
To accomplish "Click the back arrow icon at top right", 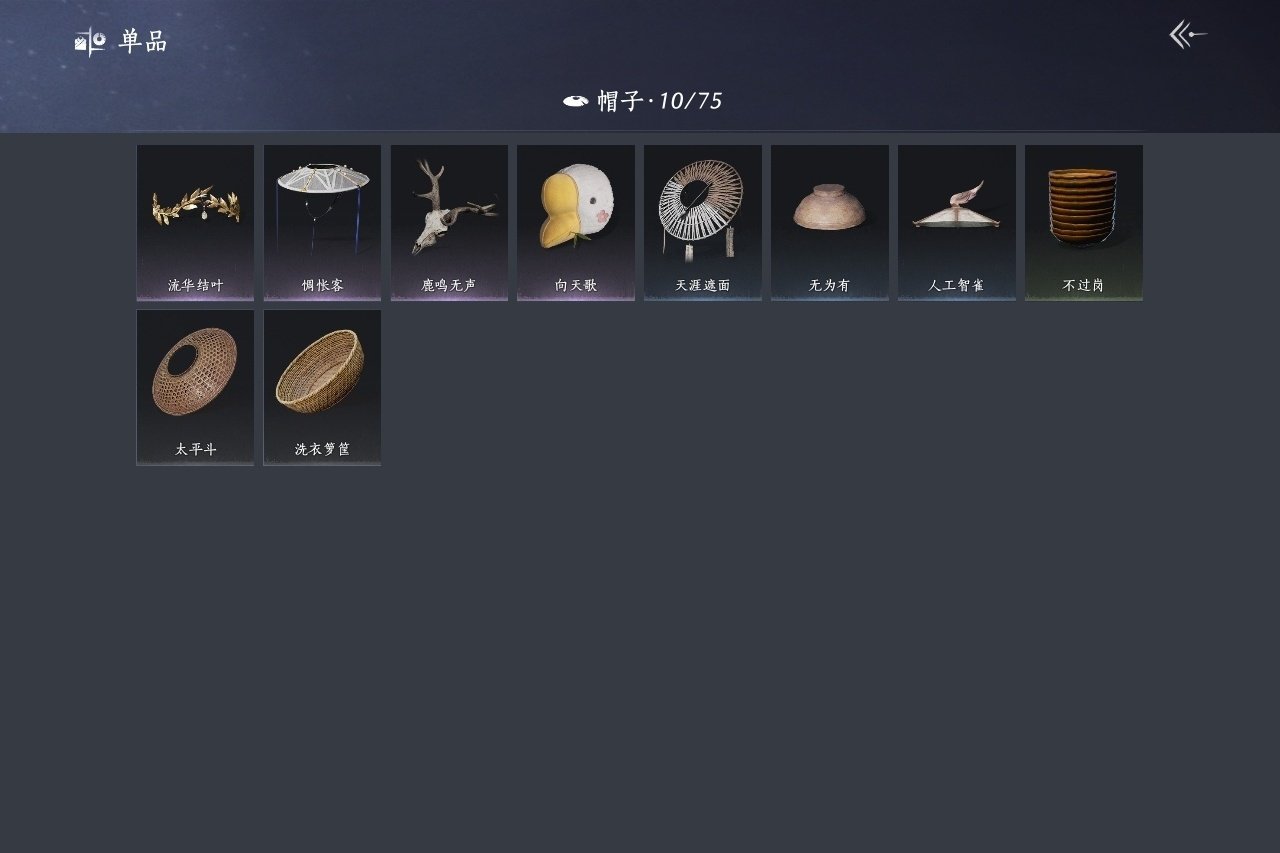I will tap(1188, 35).
